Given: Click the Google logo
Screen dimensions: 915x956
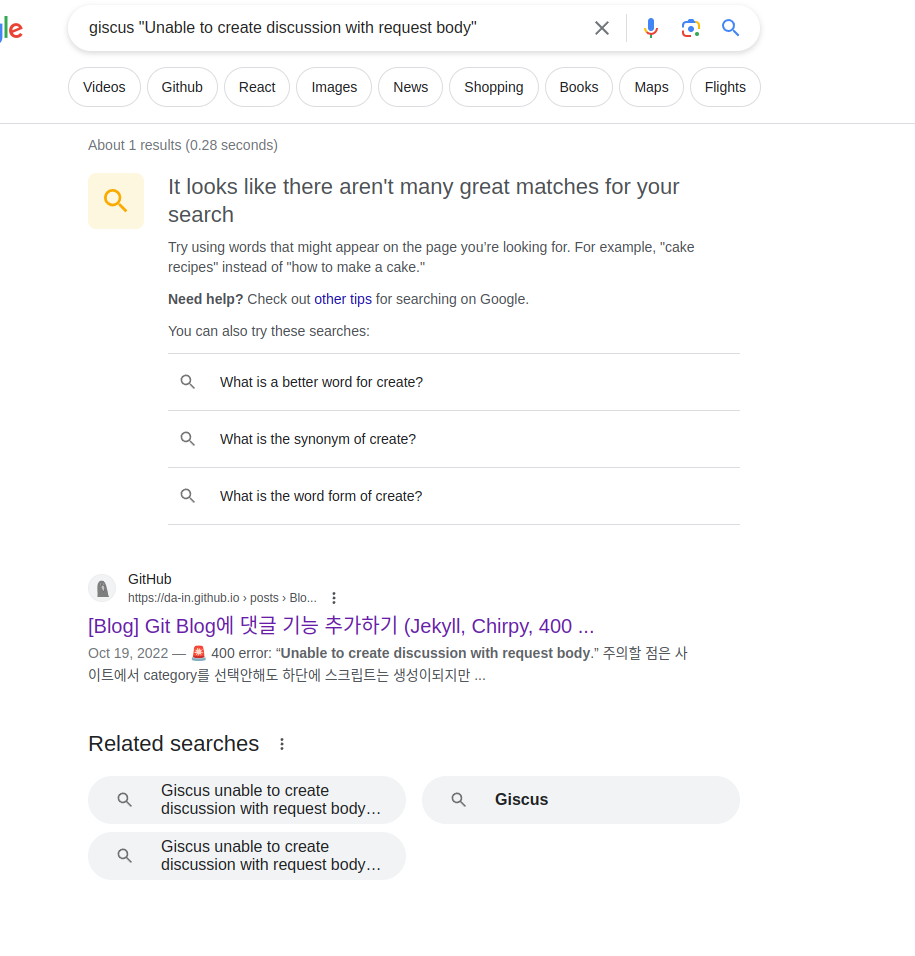Looking at the screenshot, I should coord(11,29).
